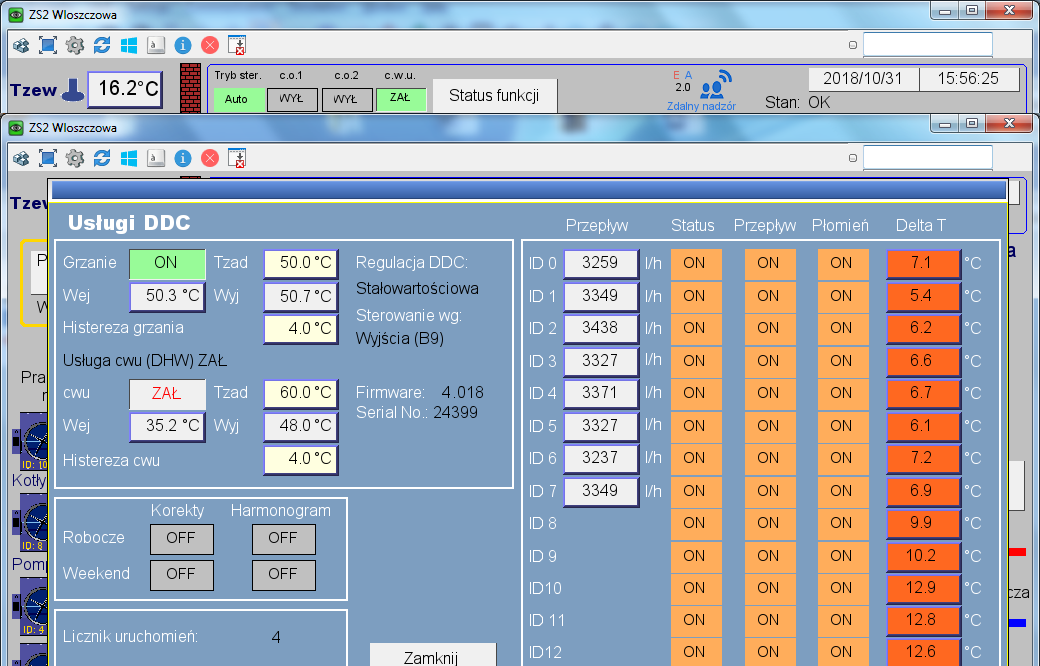This screenshot has width=1040, height=666.
Task: Toggle c.o.1 WYŁ switch
Action: (292, 100)
